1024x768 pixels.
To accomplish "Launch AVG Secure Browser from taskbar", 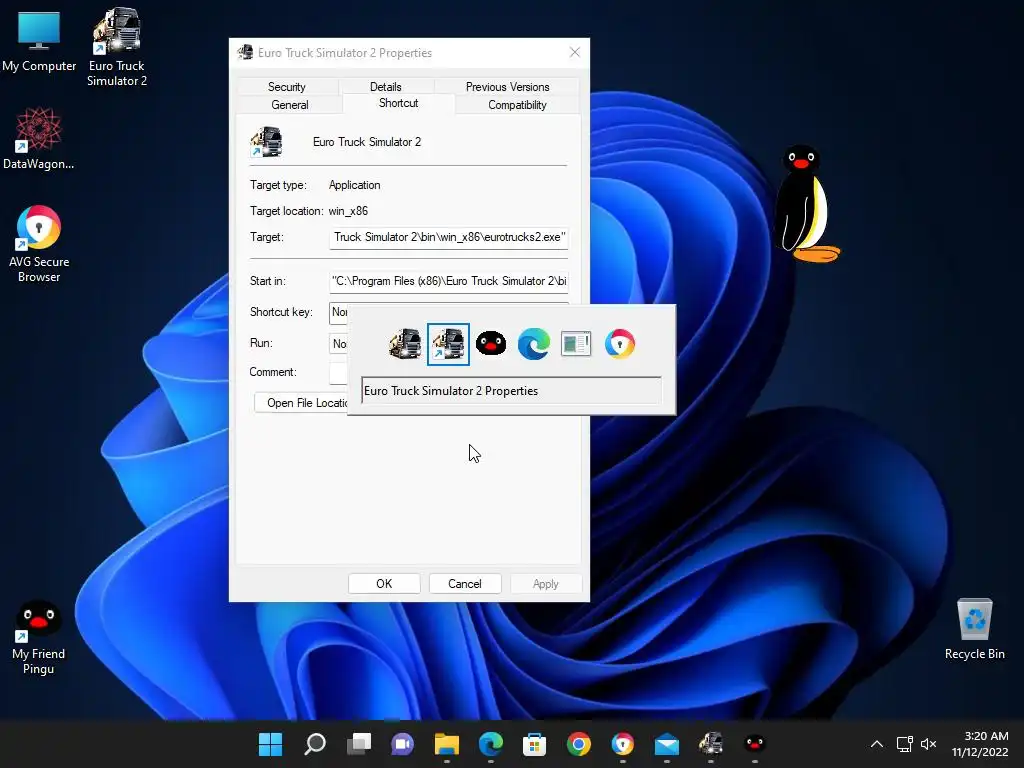I will click(x=622, y=744).
